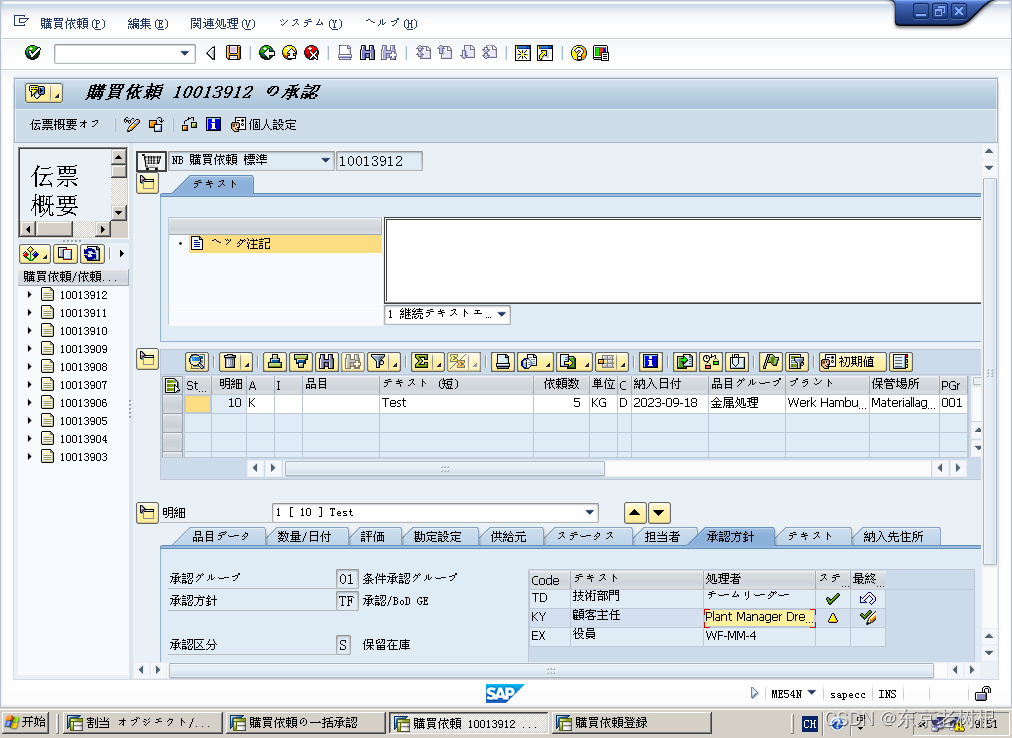Viewport: 1012px width, 738px height.
Task: Collapse the item detail 明細 section toggle
Action: click(x=148, y=513)
